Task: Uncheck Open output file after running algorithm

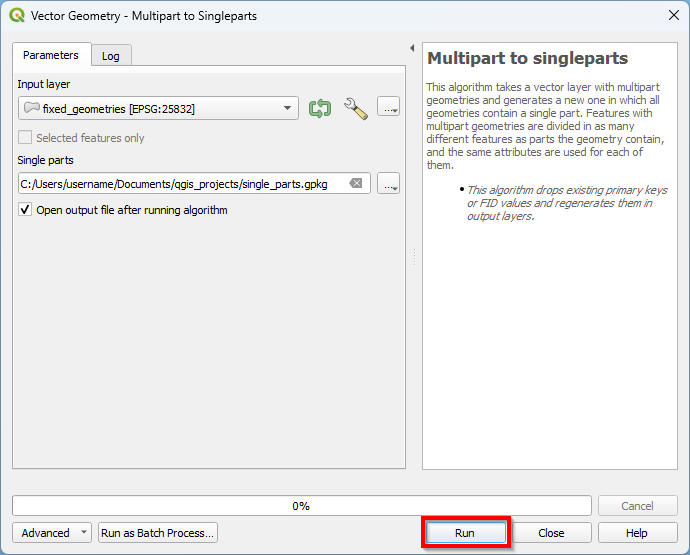Action: point(26,210)
